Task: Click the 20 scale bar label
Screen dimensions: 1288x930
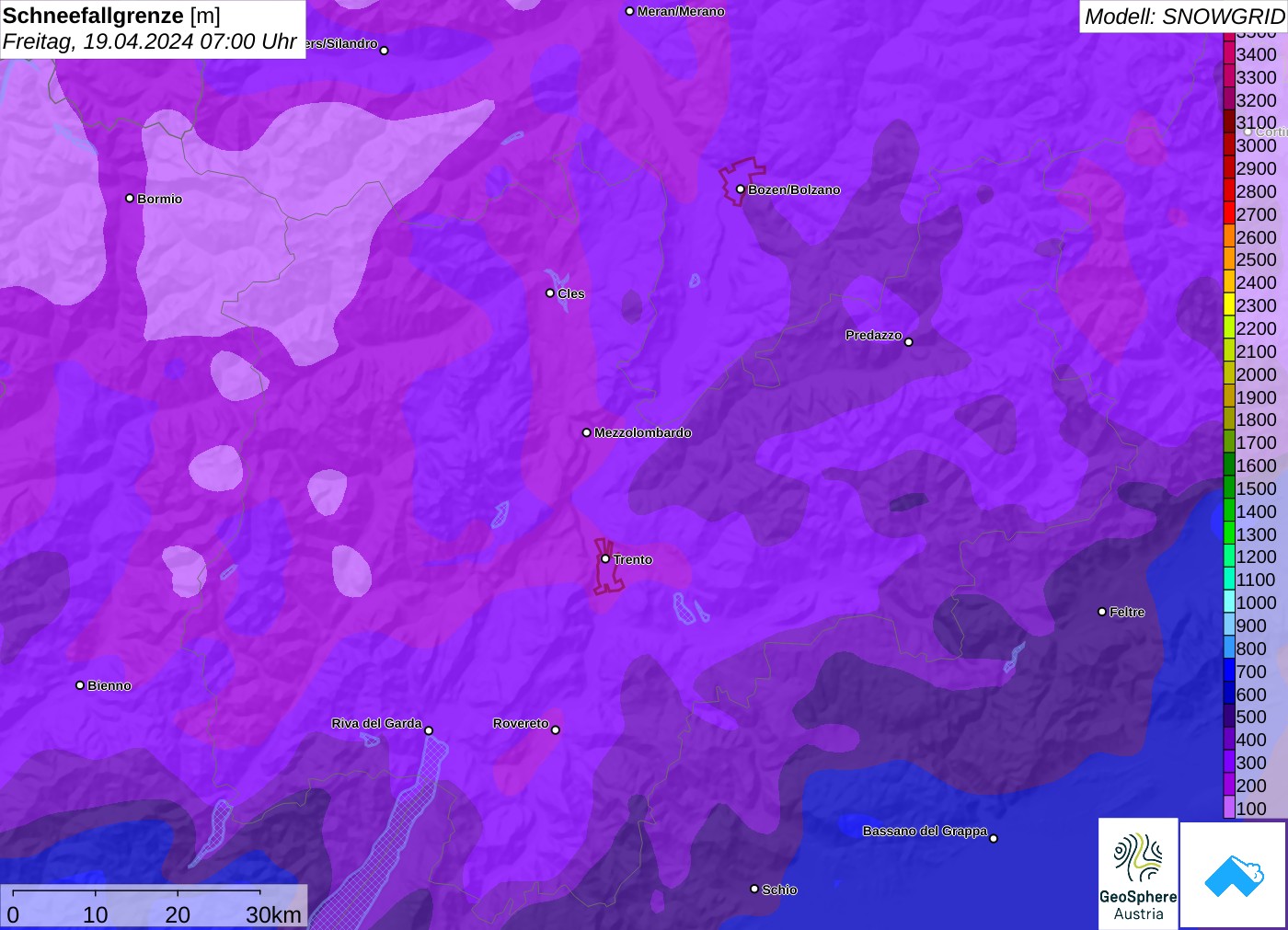Action: click(x=178, y=914)
